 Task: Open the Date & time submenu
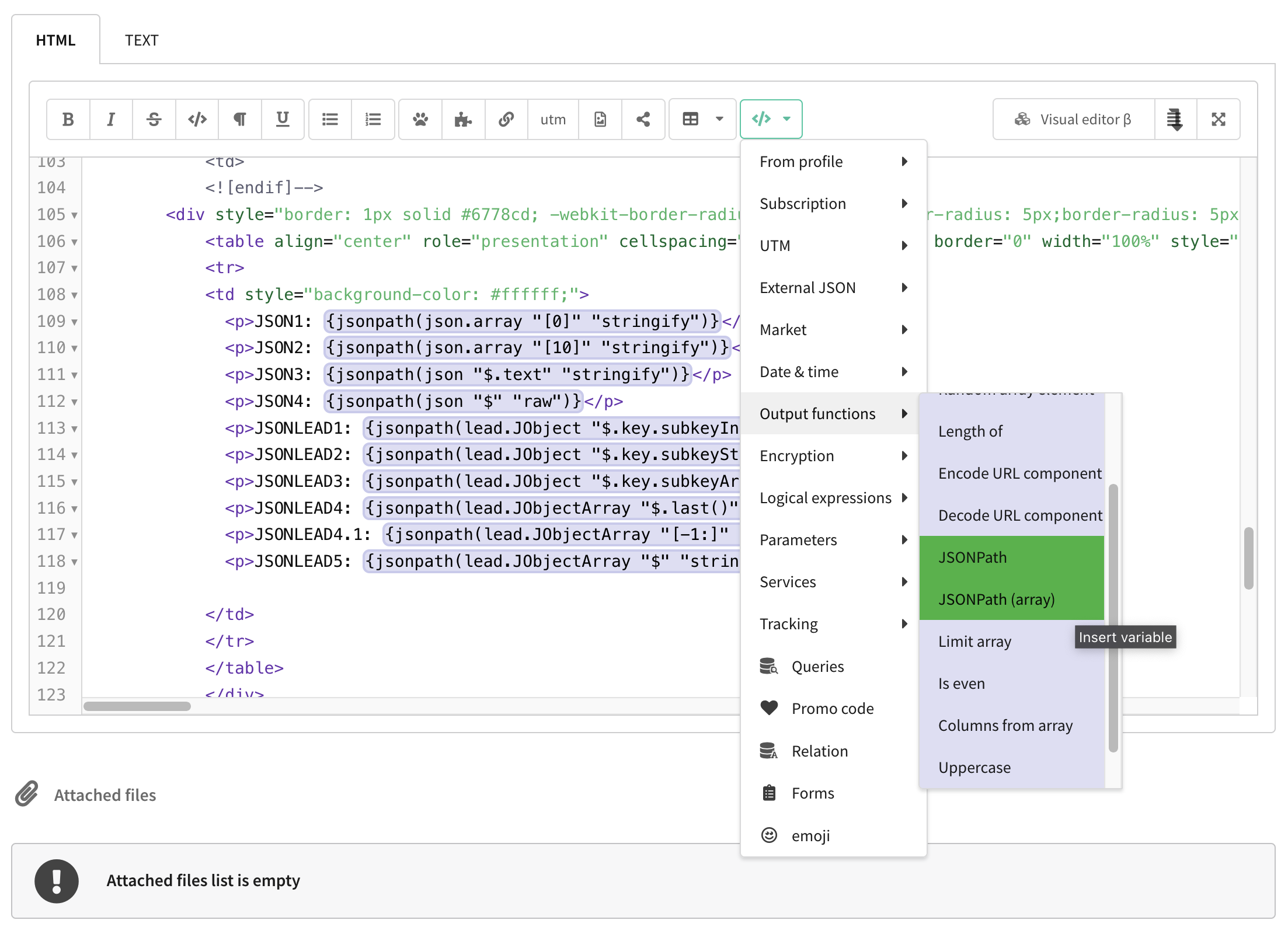(834, 372)
